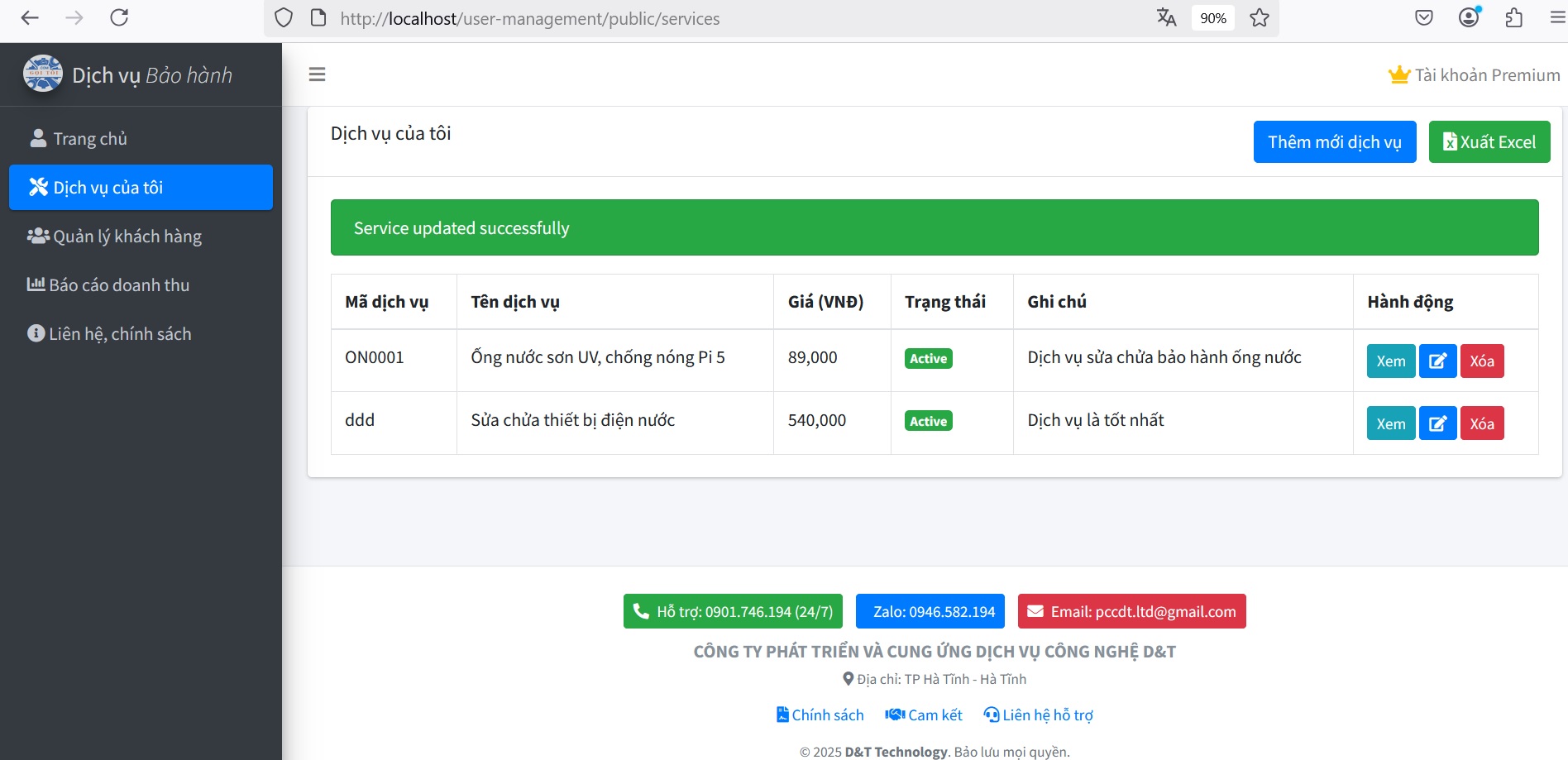Image resolution: width=1568 pixels, height=760 pixels.
Task: Click edit icon for service ON0001
Action: pyautogui.click(x=1437, y=361)
